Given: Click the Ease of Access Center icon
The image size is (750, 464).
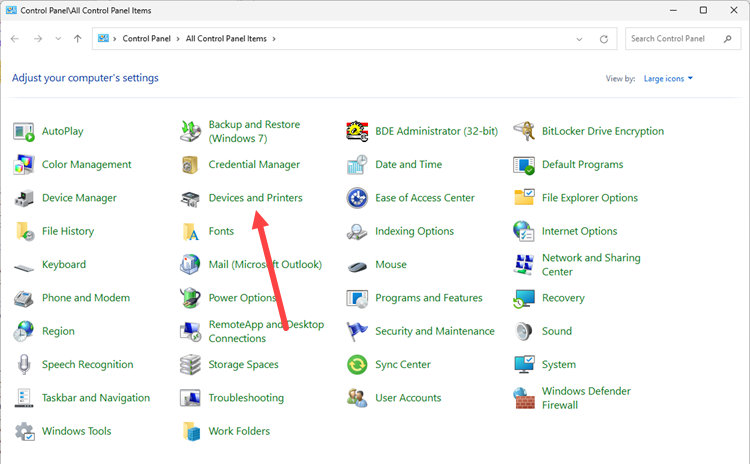Looking at the screenshot, I should click(357, 198).
